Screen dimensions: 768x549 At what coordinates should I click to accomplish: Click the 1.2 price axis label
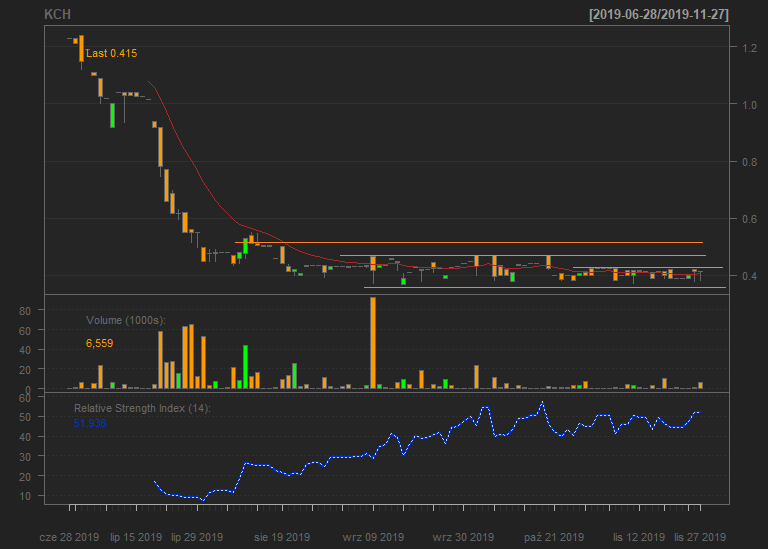749,48
